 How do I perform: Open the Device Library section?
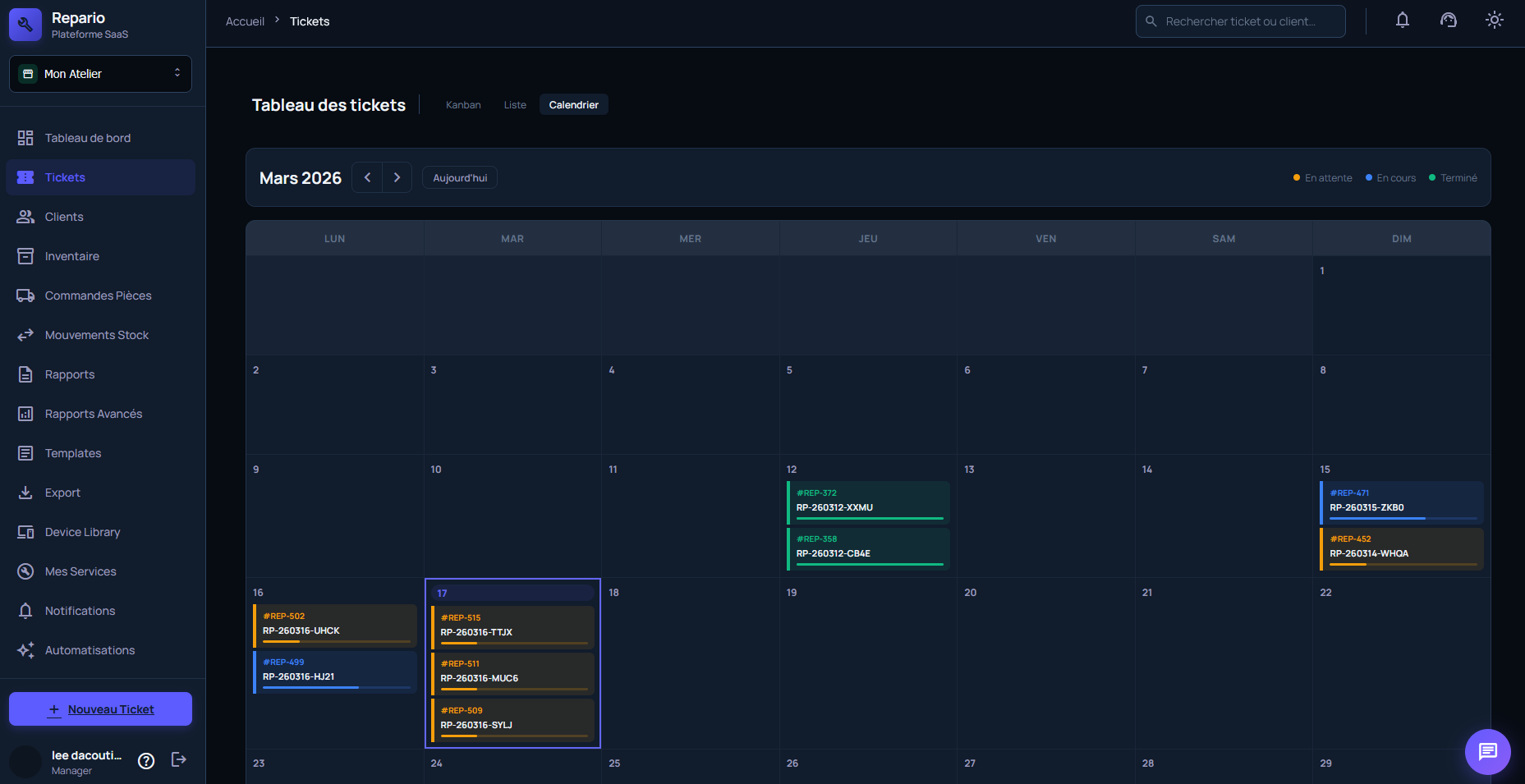point(82,531)
